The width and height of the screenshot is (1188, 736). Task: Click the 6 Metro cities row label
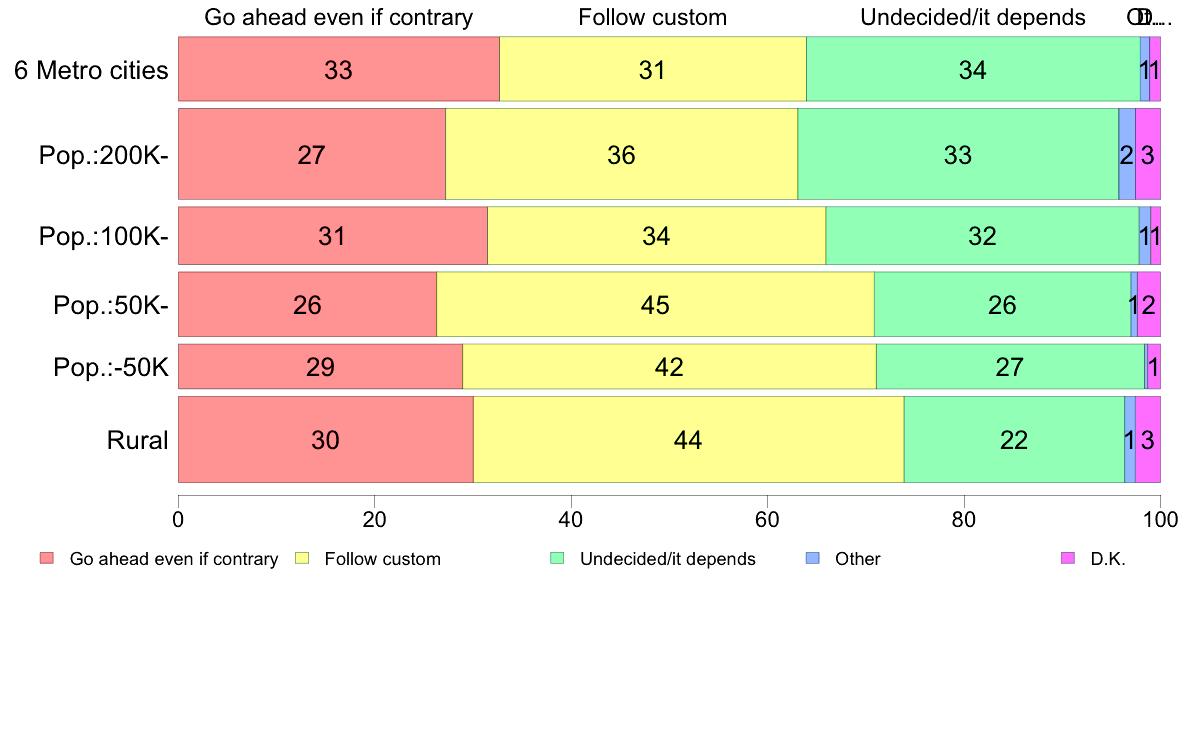(91, 70)
